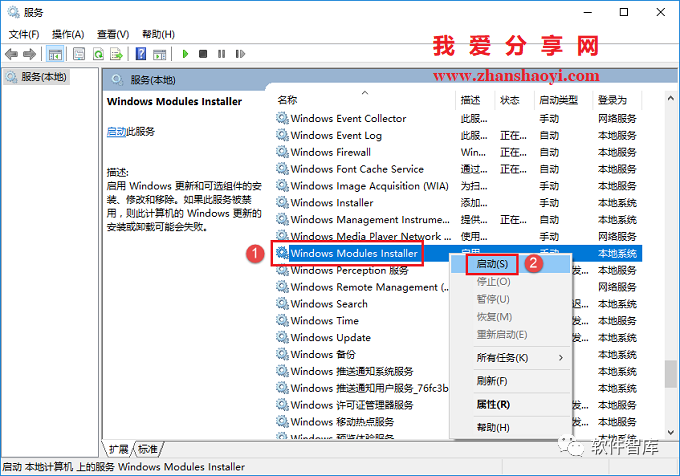
Task: Open the Help question-mark toolbar icon
Action: (141, 54)
